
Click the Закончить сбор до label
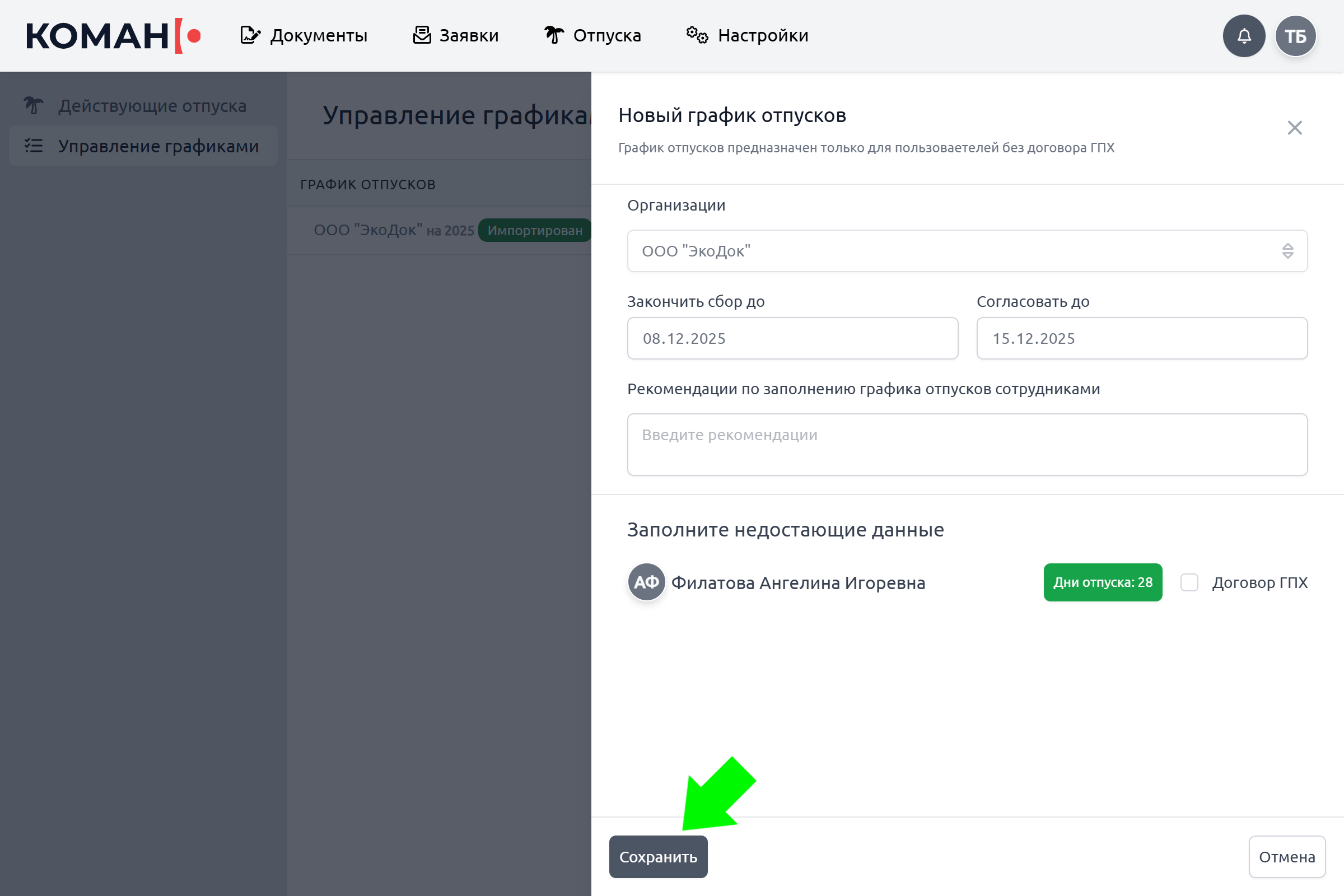coord(696,301)
